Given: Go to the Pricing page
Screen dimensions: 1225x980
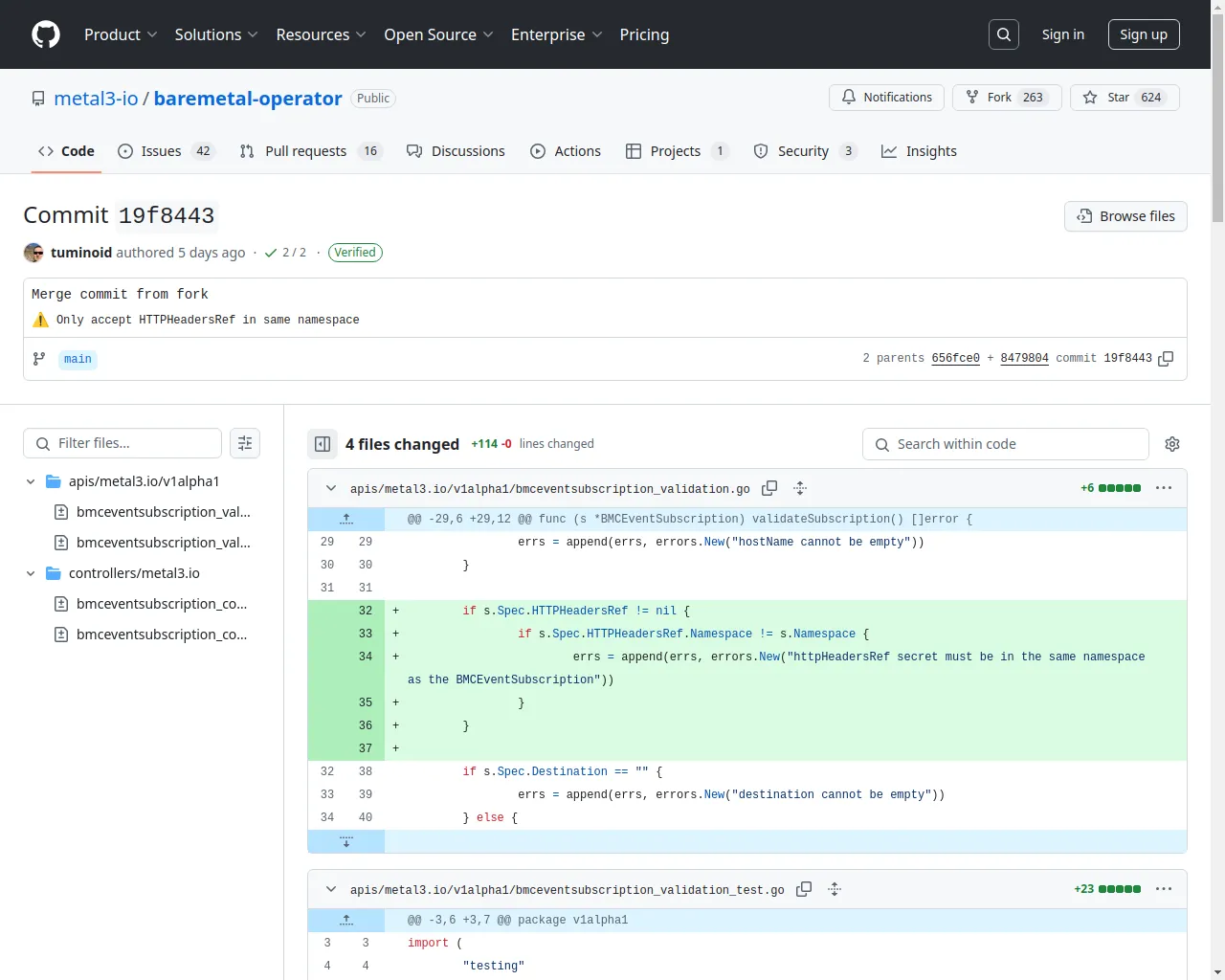Looking at the screenshot, I should 644,34.
